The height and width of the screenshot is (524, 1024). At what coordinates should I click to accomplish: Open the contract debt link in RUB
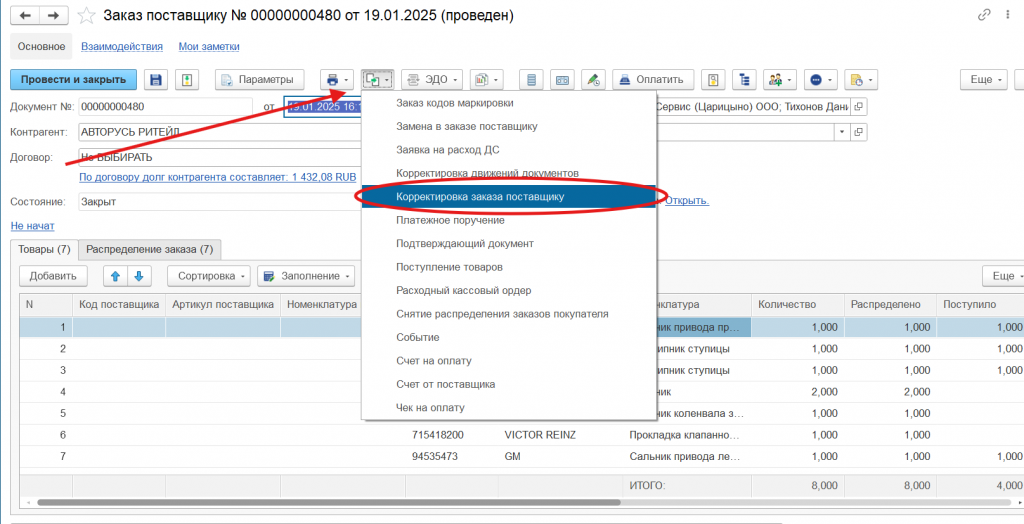(217, 177)
